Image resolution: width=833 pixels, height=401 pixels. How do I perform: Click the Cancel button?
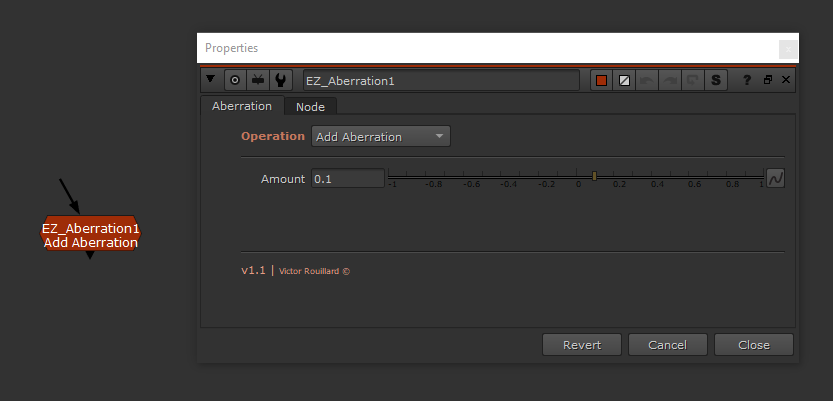coord(668,345)
